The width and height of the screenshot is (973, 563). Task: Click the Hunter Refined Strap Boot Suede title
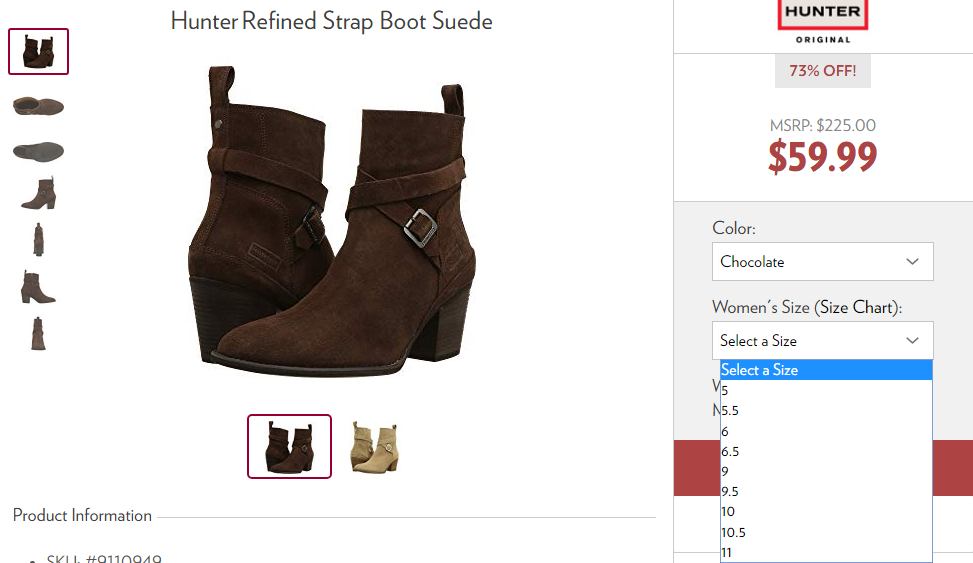331,22
